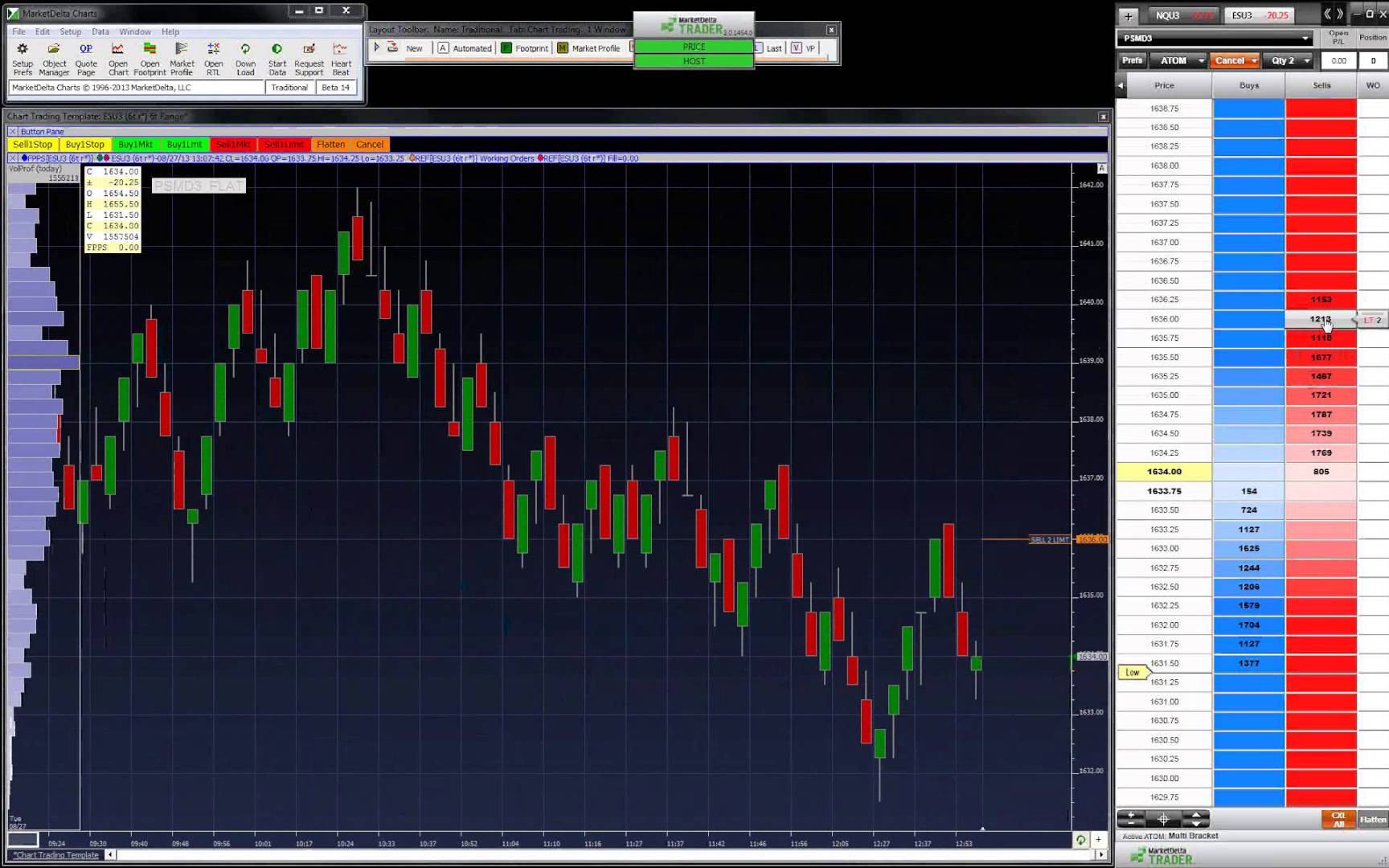This screenshot has width=1389, height=868.
Task: Close the Button Pane with its X
Action: pos(12,131)
